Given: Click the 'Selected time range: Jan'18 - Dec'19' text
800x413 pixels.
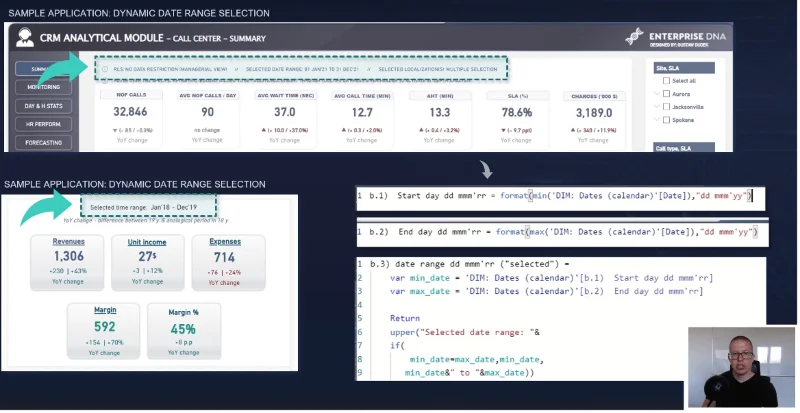Looking at the screenshot, I should (143, 207).
